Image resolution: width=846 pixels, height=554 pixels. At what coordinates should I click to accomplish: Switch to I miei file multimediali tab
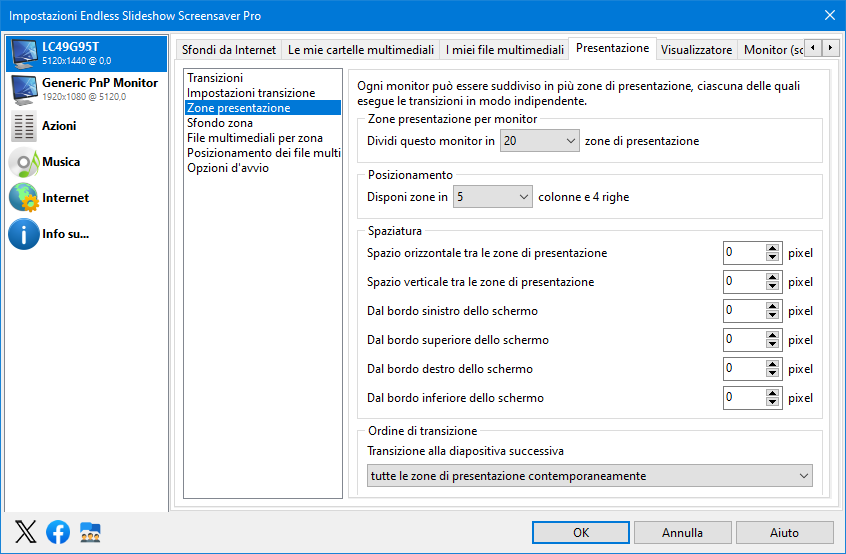pyautogui.click(x=504, y=50)
